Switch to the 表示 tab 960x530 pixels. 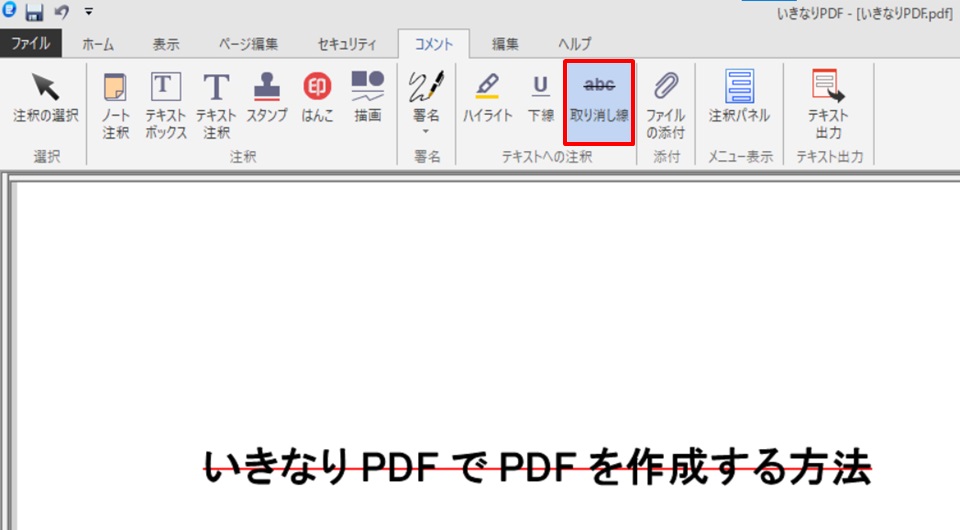(x=166, y=44)
